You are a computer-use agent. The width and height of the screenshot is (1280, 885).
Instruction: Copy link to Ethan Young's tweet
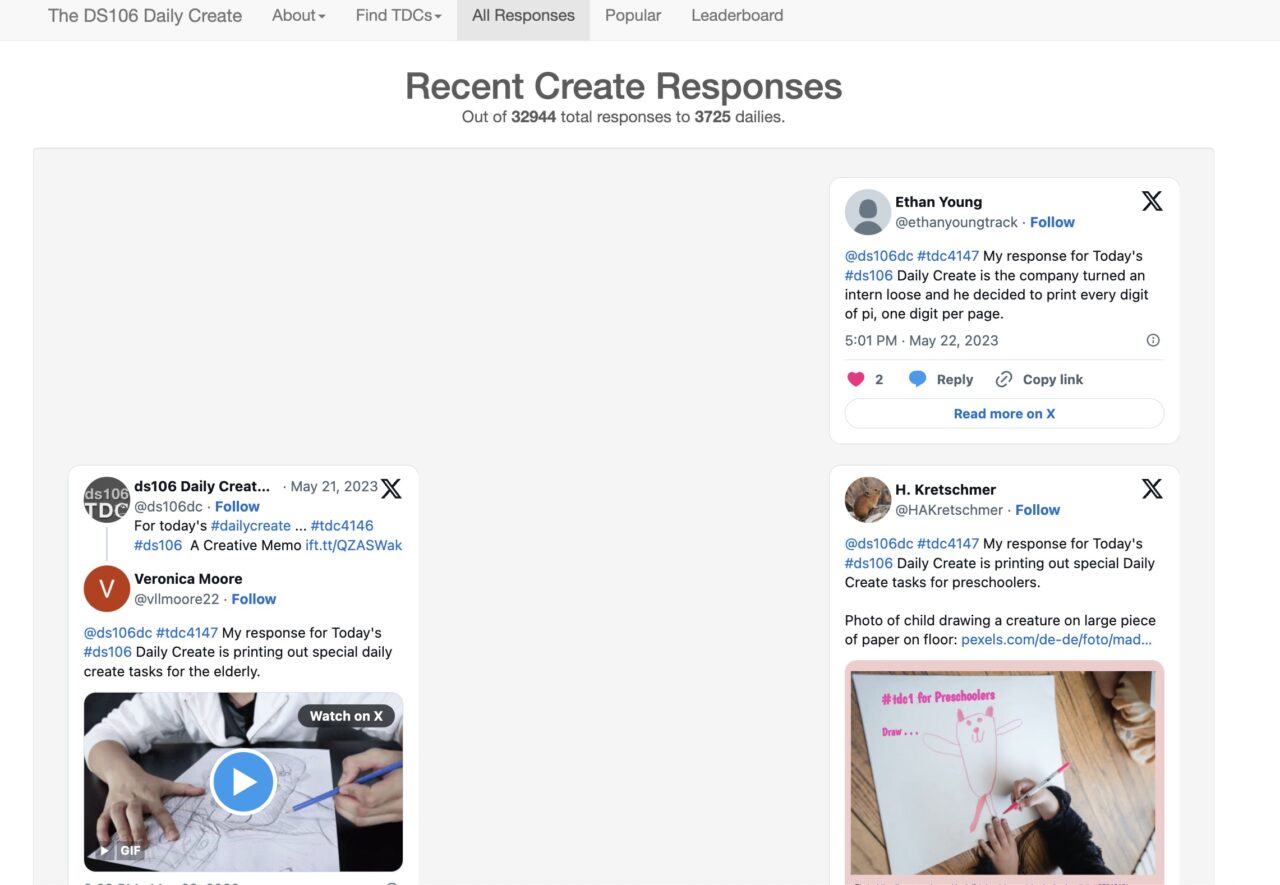(x=1040, y=379)
